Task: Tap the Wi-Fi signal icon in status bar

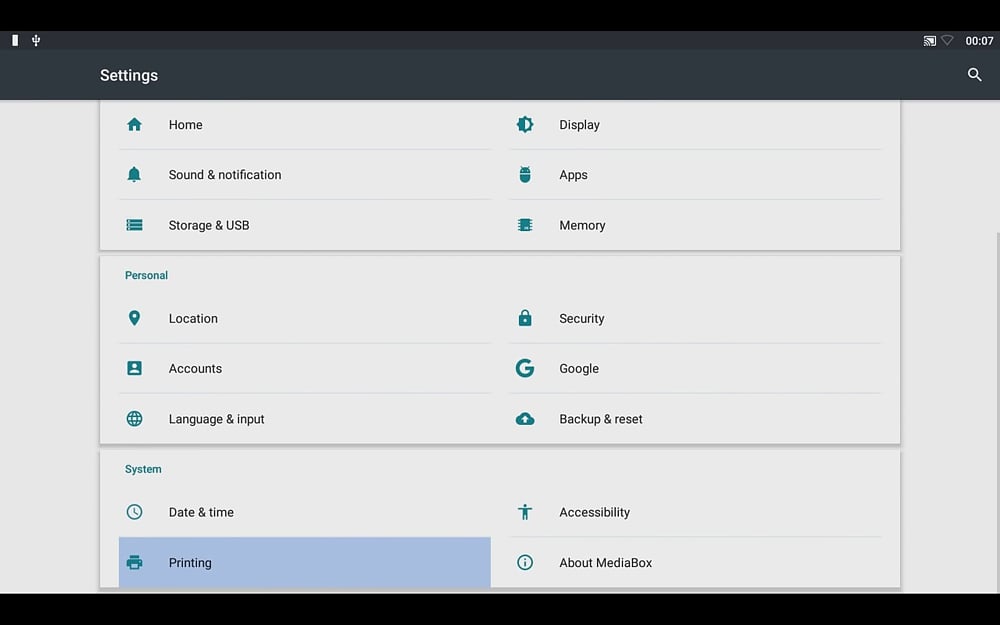Action: tap(947, 40)
